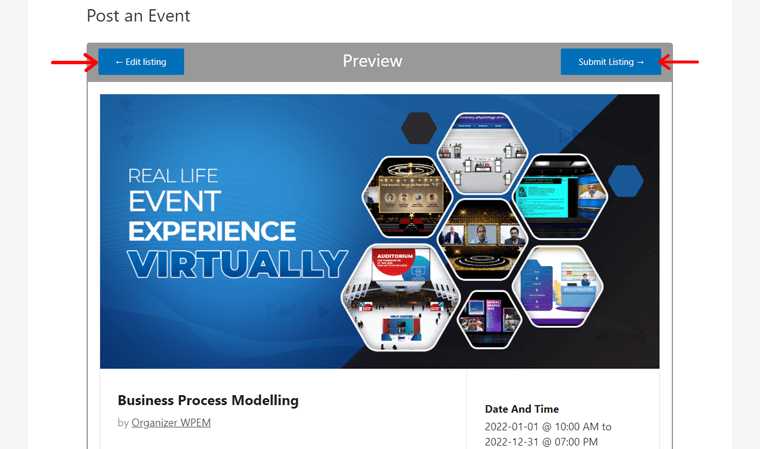Click the event date range text
The image size is (760, 449).
click(548, 434)
